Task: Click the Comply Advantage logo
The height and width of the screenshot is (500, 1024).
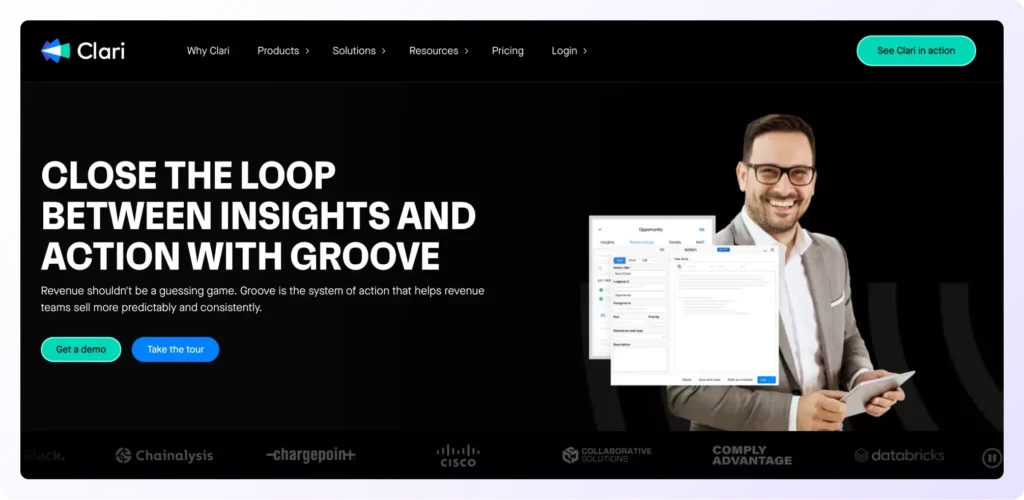Action: [752, 455]
